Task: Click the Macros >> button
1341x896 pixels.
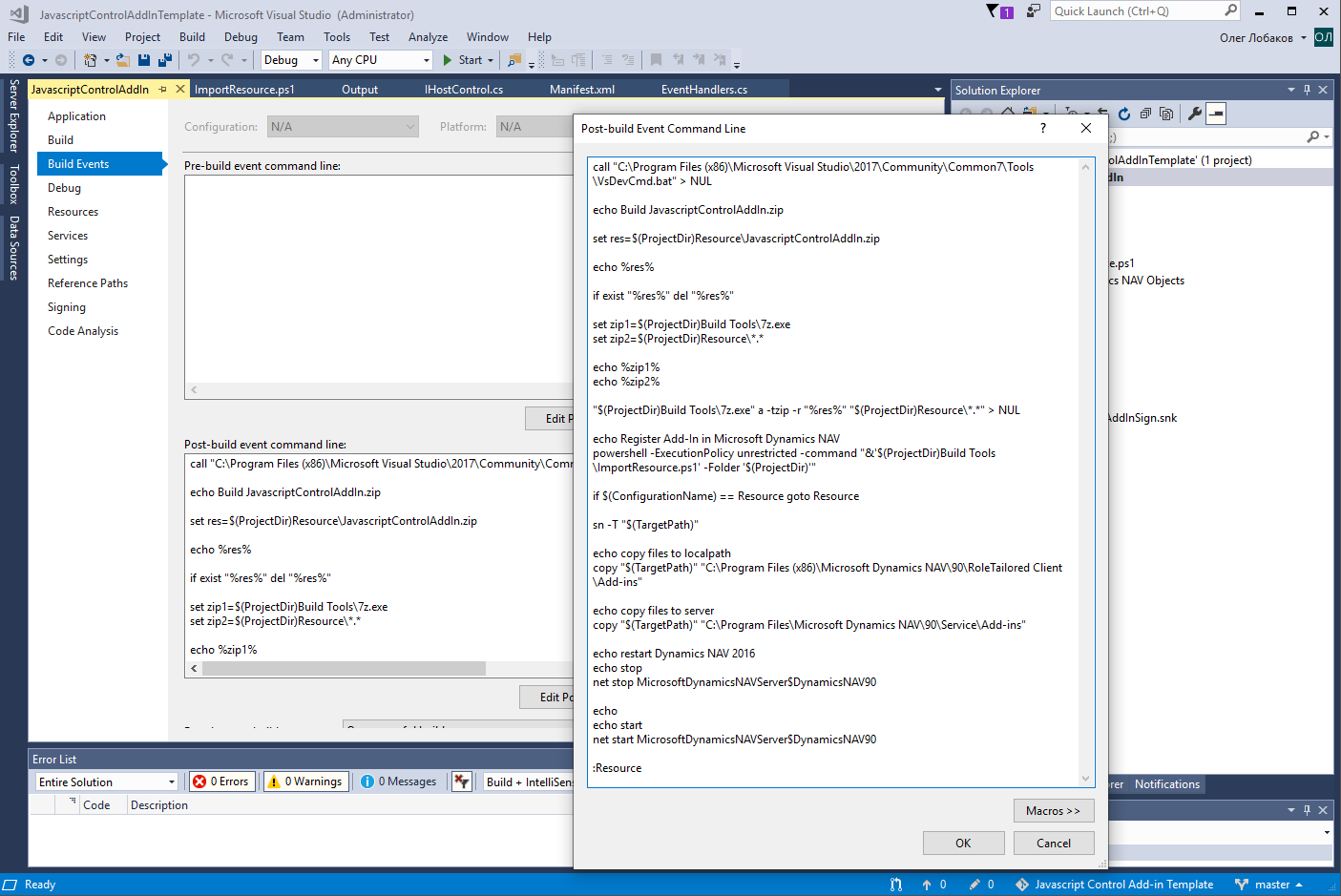Action: (1053, 811)
